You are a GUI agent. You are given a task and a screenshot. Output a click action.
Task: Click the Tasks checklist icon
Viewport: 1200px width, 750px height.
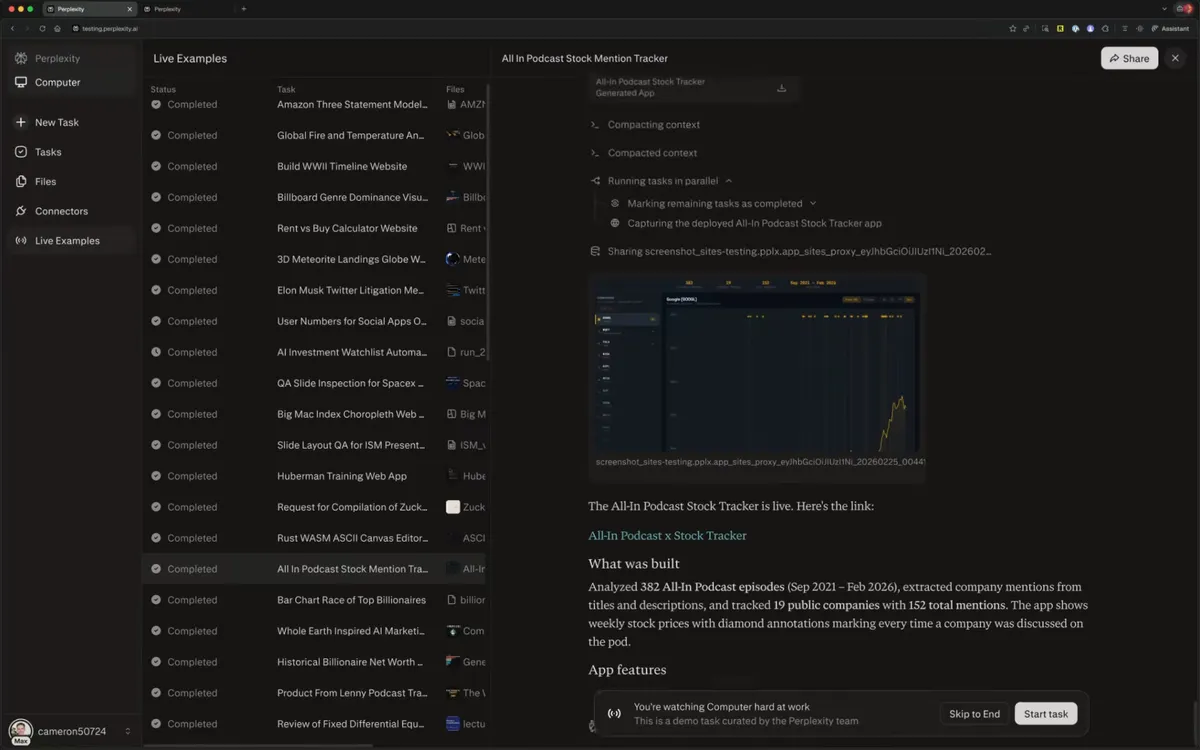click(x=21, y=152)
